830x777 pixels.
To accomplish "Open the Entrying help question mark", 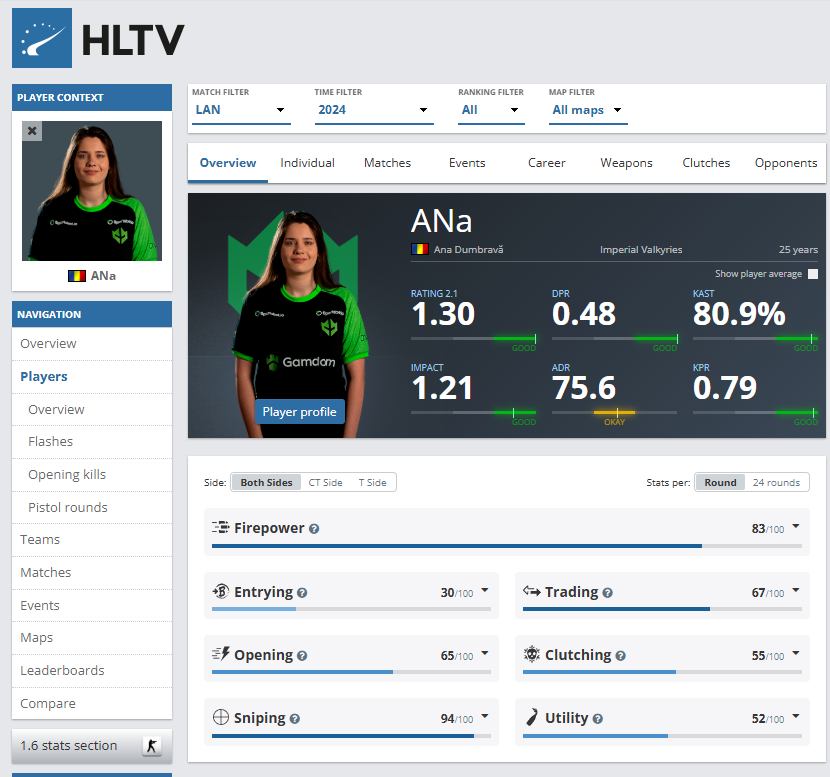I will (302, 593).
